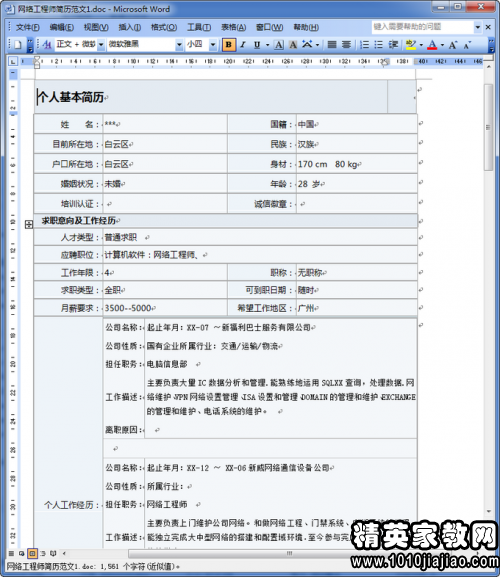The width and height of the screenshot is (500, 577).
Task: Click the 插入(I) menu item
Action: [x=130, y=27]
